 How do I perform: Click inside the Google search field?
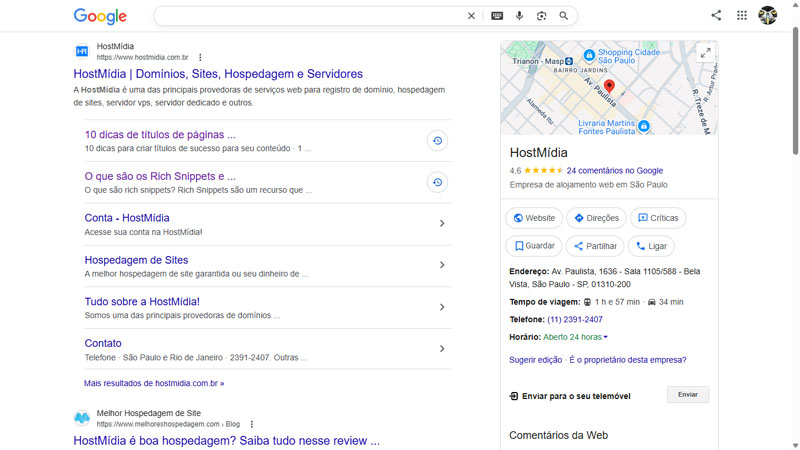coord(310,16)
